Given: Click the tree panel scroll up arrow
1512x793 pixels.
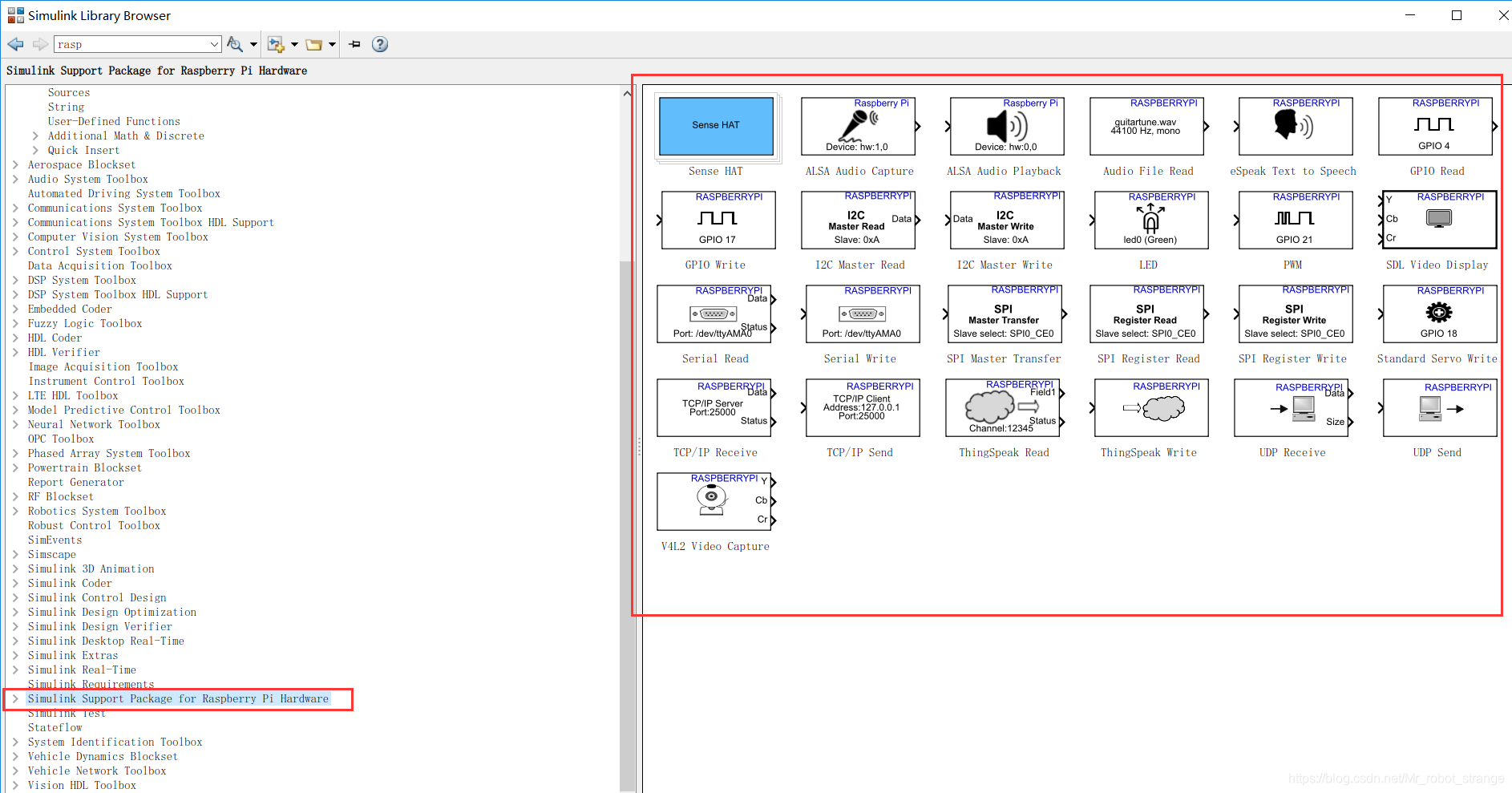Looking at the screenshot, I should (627, 93).
